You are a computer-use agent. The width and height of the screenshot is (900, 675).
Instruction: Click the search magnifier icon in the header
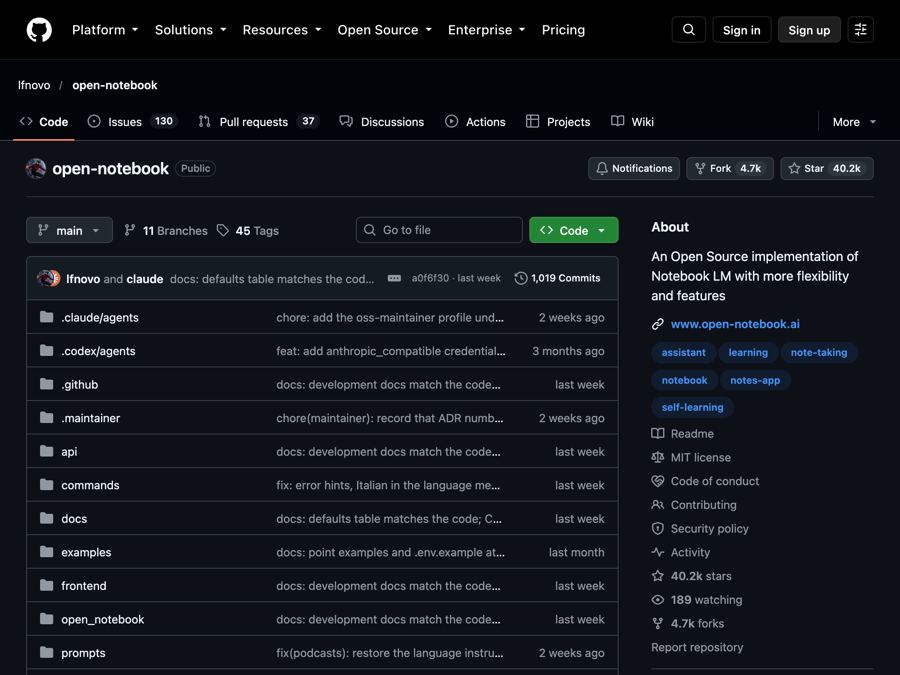tap(689, 30)
